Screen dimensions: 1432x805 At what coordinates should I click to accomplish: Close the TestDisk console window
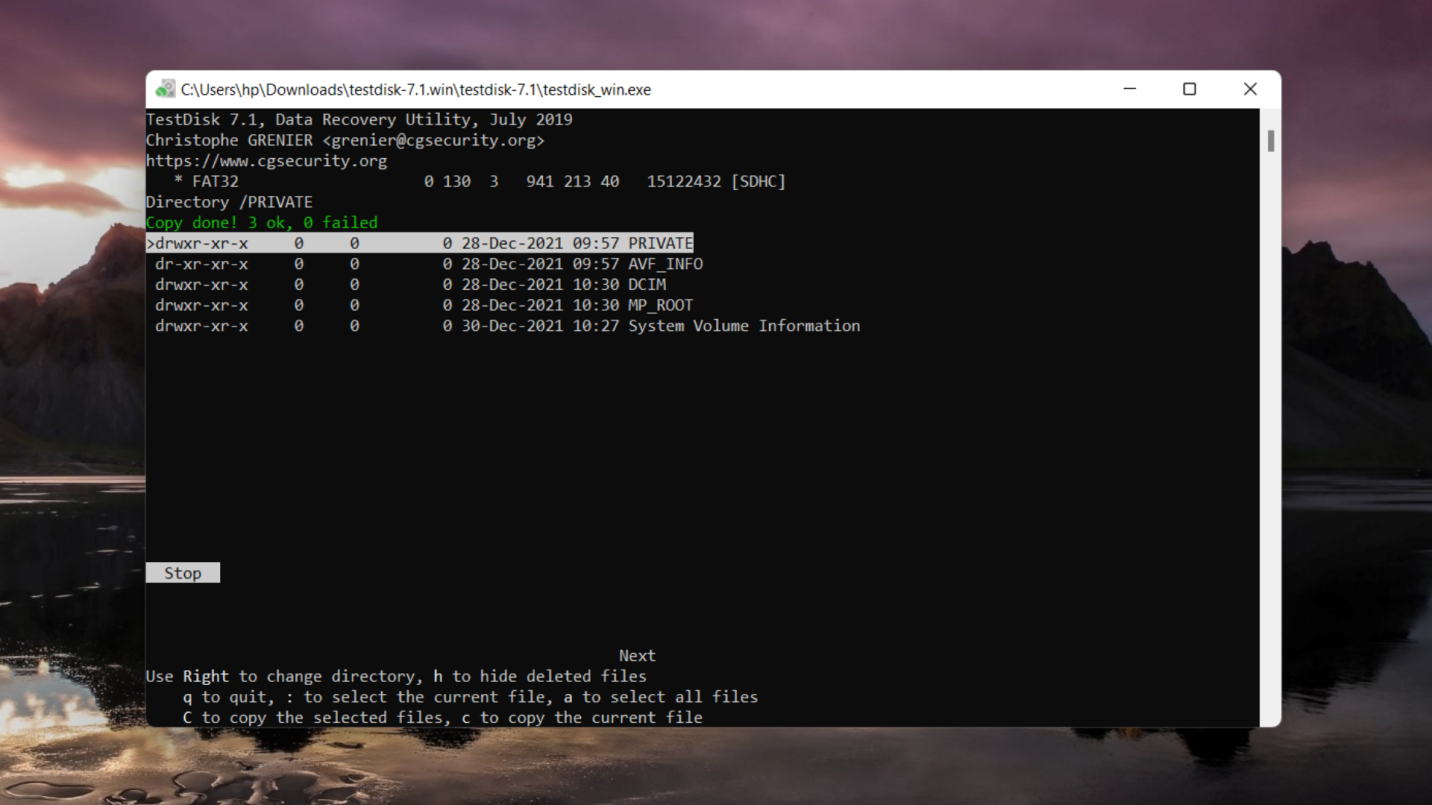click(1250, 89)
